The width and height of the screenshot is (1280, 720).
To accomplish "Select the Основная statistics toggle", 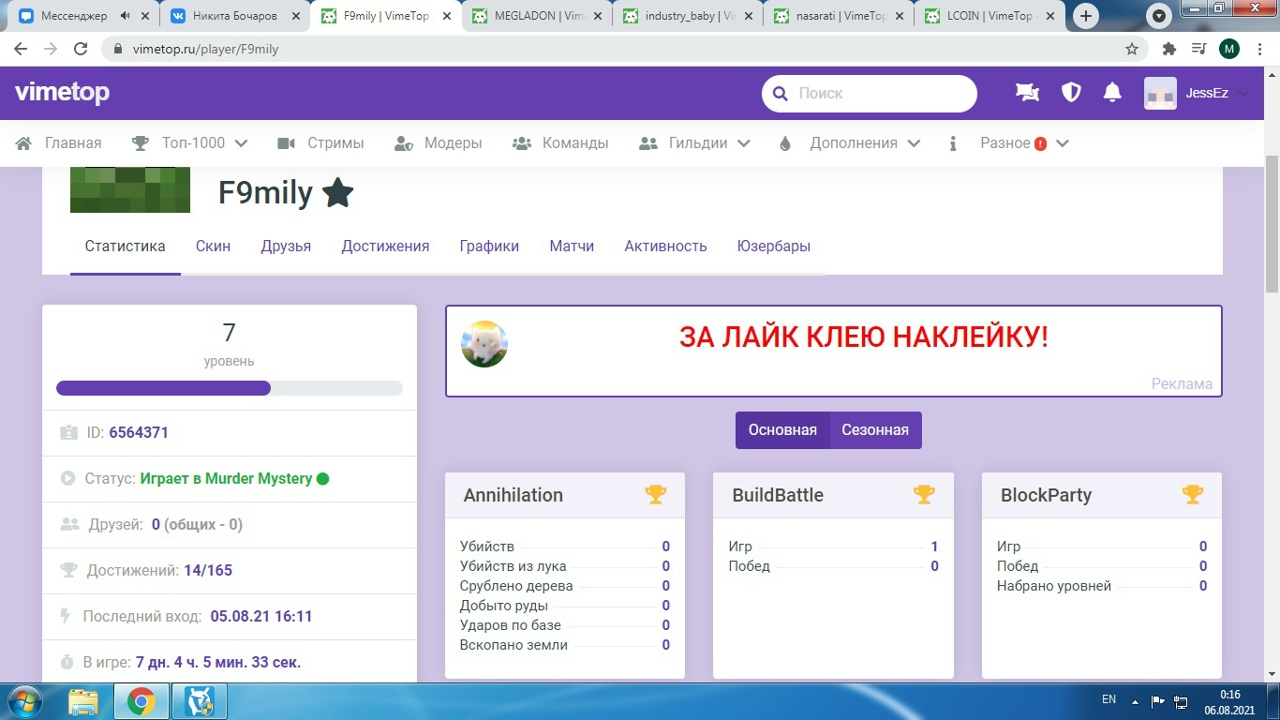I will pos(782,430).
